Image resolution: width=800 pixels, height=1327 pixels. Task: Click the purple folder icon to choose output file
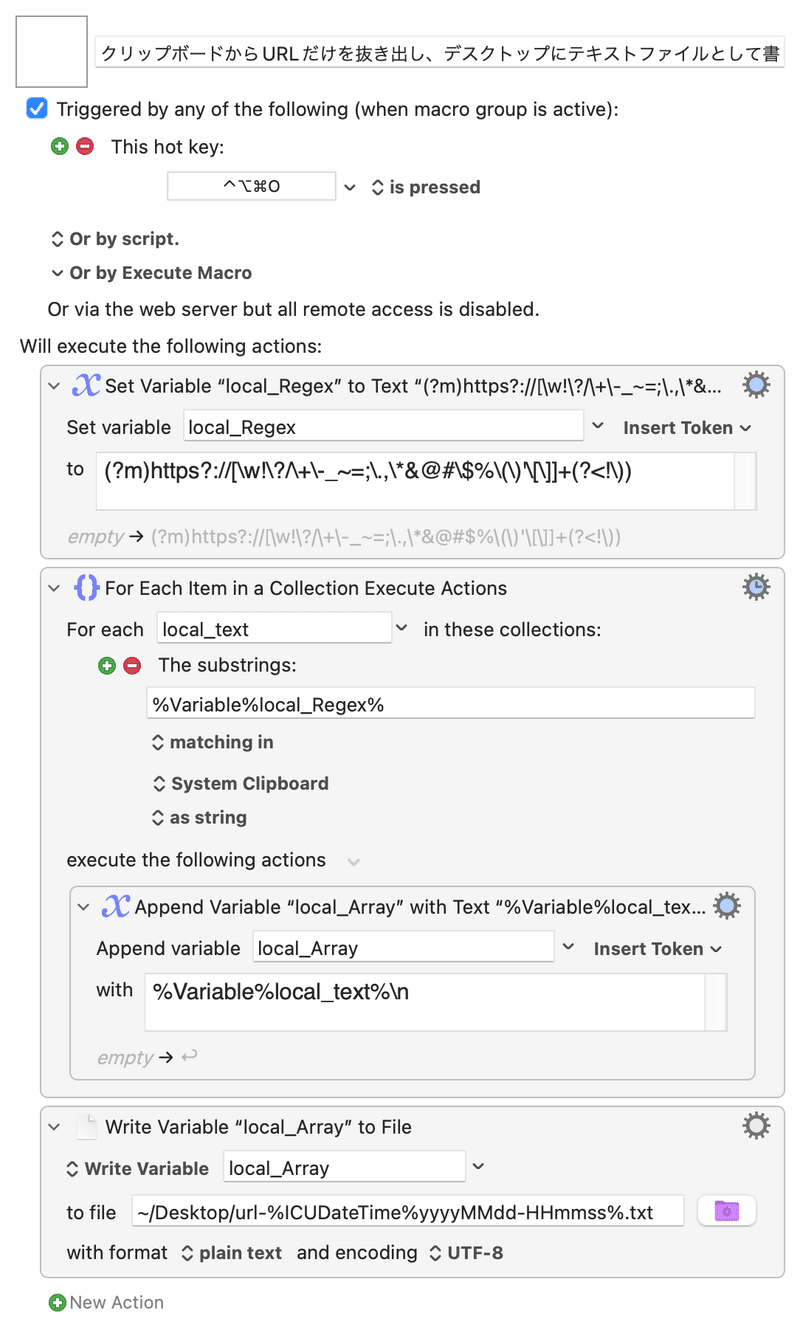[726, 1210]
